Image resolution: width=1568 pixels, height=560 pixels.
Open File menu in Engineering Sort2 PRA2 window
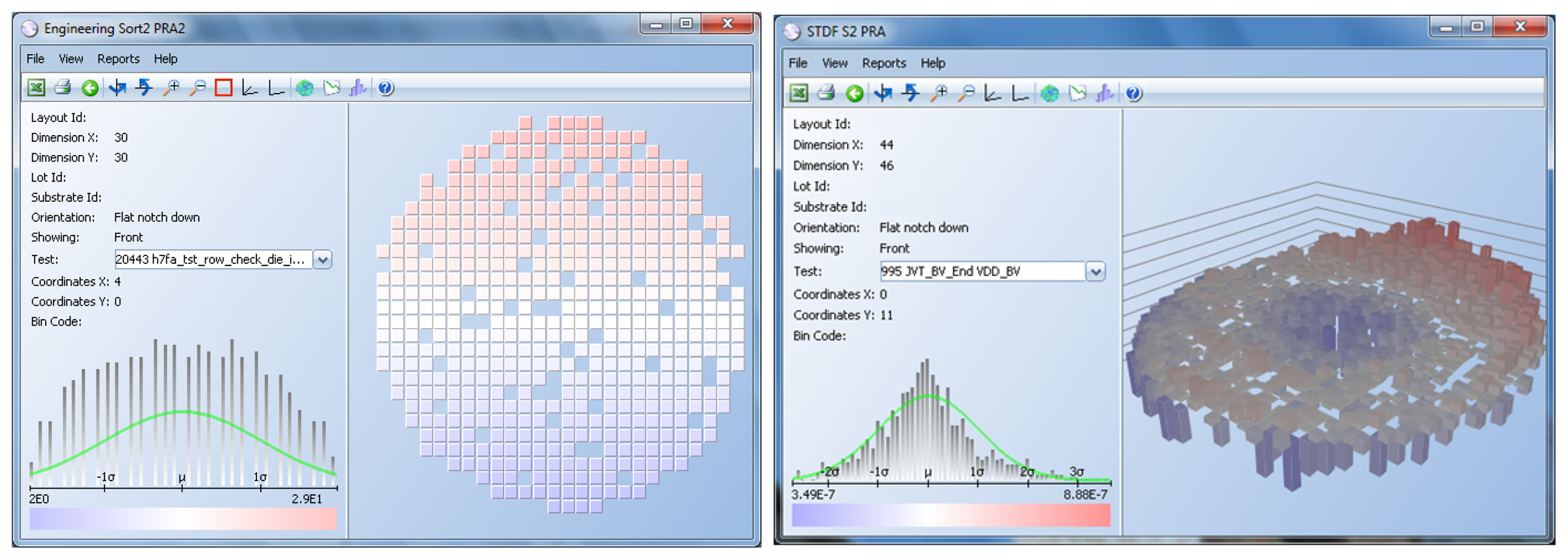point(36,59)
